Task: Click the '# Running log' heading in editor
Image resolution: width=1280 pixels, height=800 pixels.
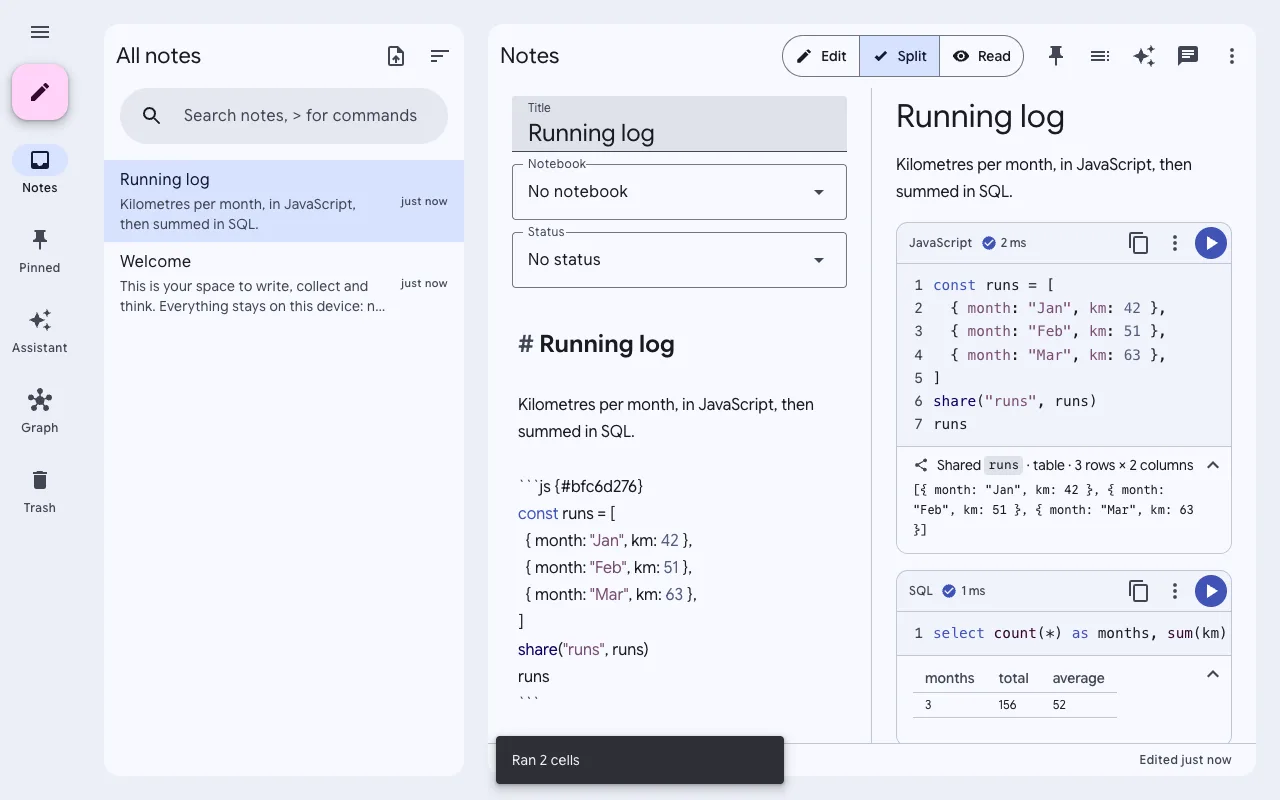Action: coord(596,344)
